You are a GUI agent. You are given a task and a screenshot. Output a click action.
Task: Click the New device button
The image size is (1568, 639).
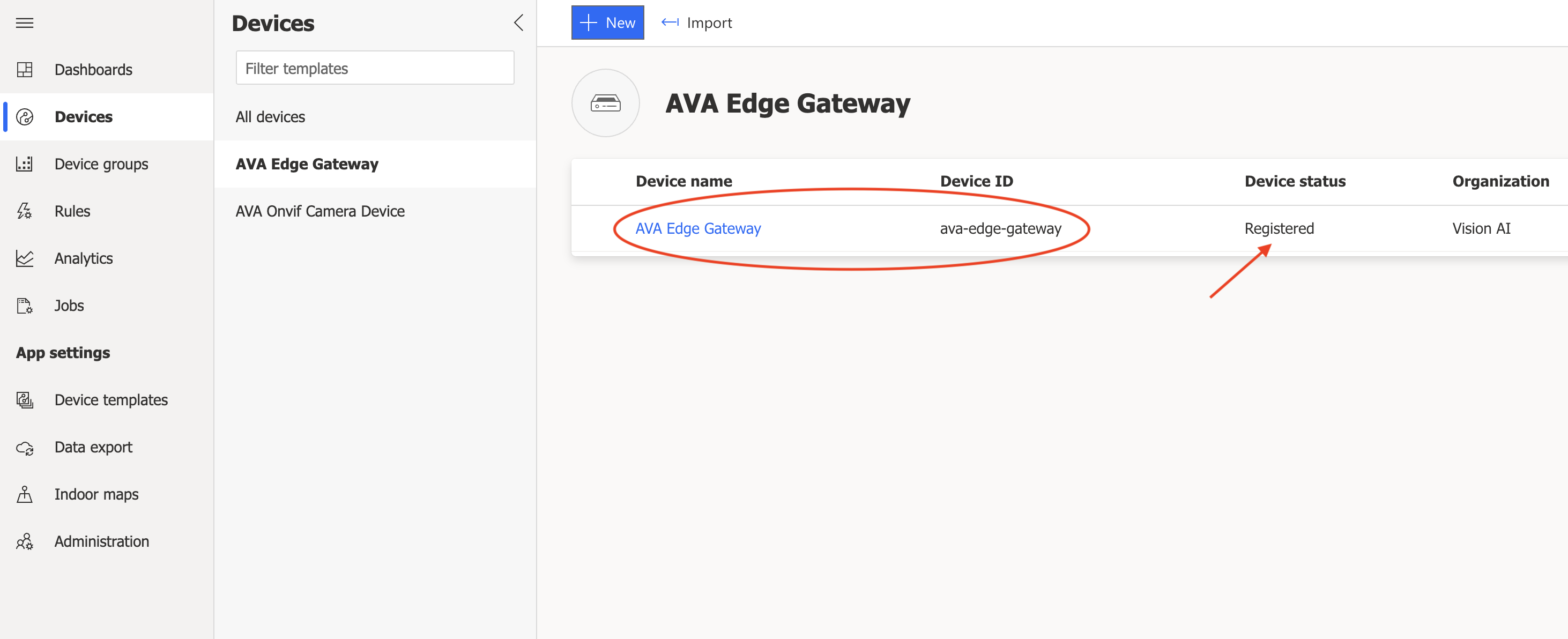[608, 22]
